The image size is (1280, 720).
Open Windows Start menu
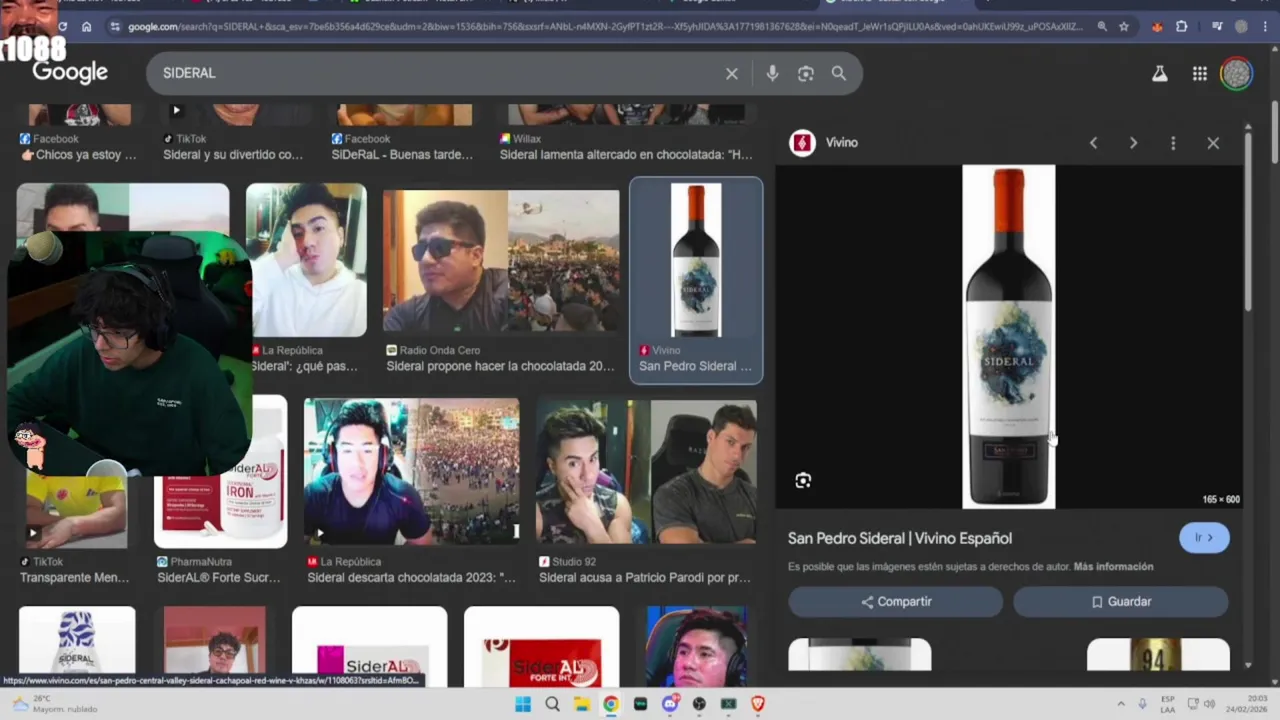pos(523,704)
